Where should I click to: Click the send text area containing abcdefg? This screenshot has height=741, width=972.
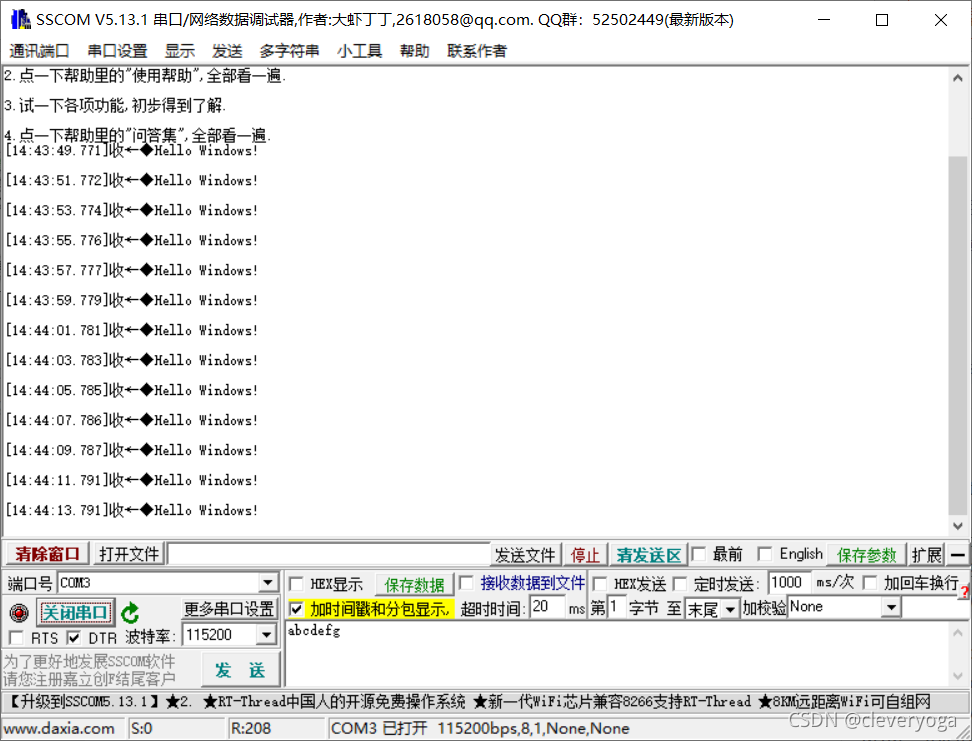620,655
